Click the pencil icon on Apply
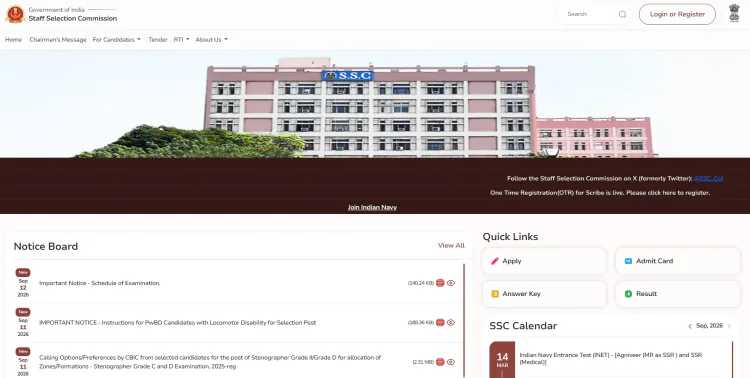 [495, 261]
